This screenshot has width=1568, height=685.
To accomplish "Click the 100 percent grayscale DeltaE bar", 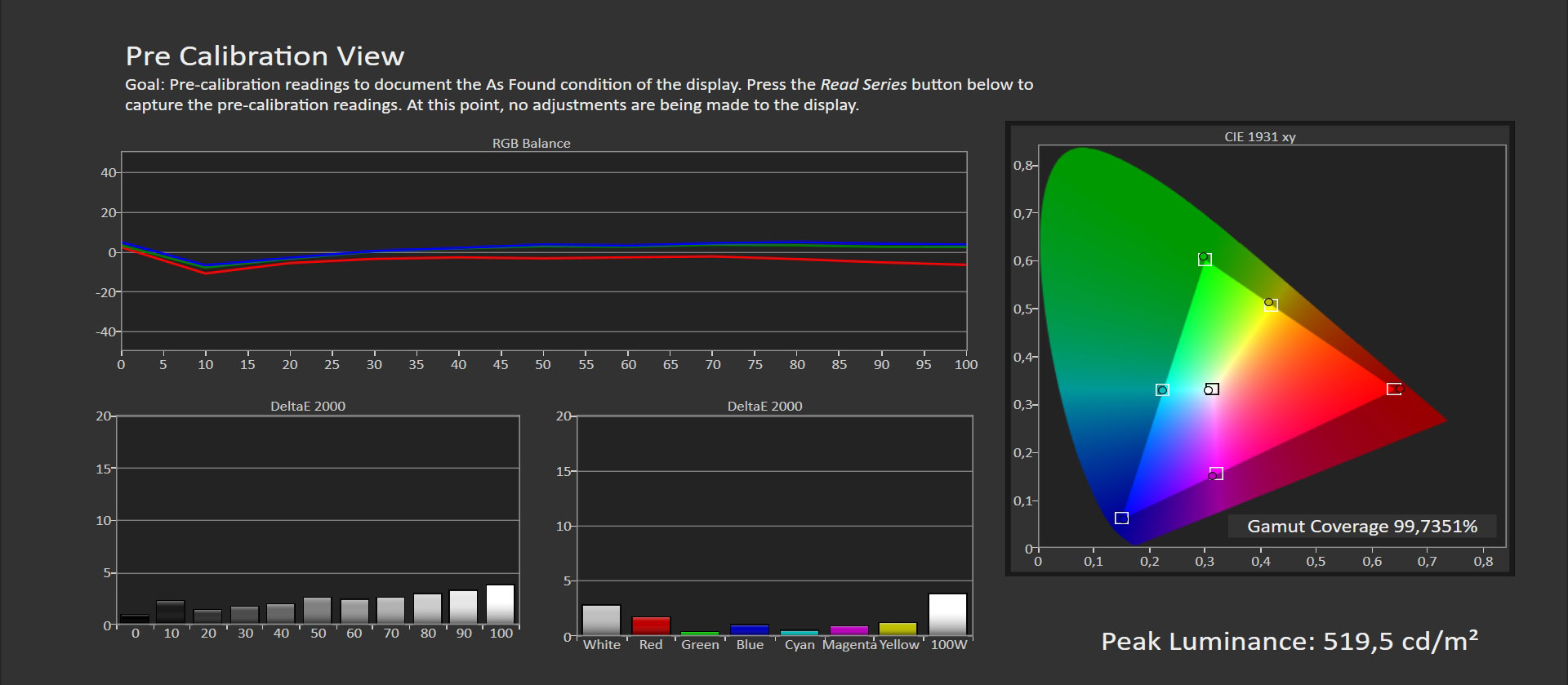I will click(x=501, y=605).
